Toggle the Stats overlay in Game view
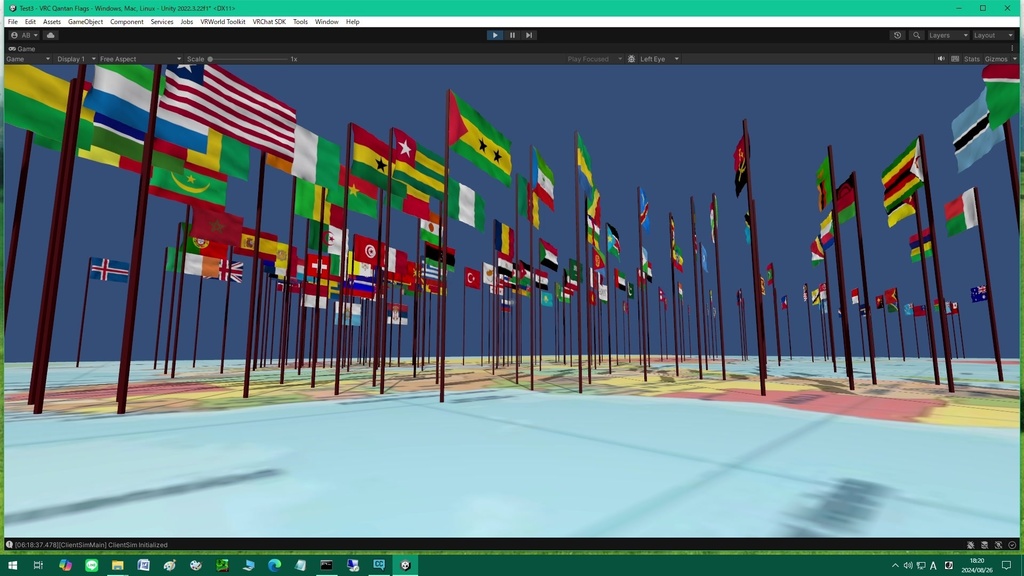 click(x=970, y=58)
